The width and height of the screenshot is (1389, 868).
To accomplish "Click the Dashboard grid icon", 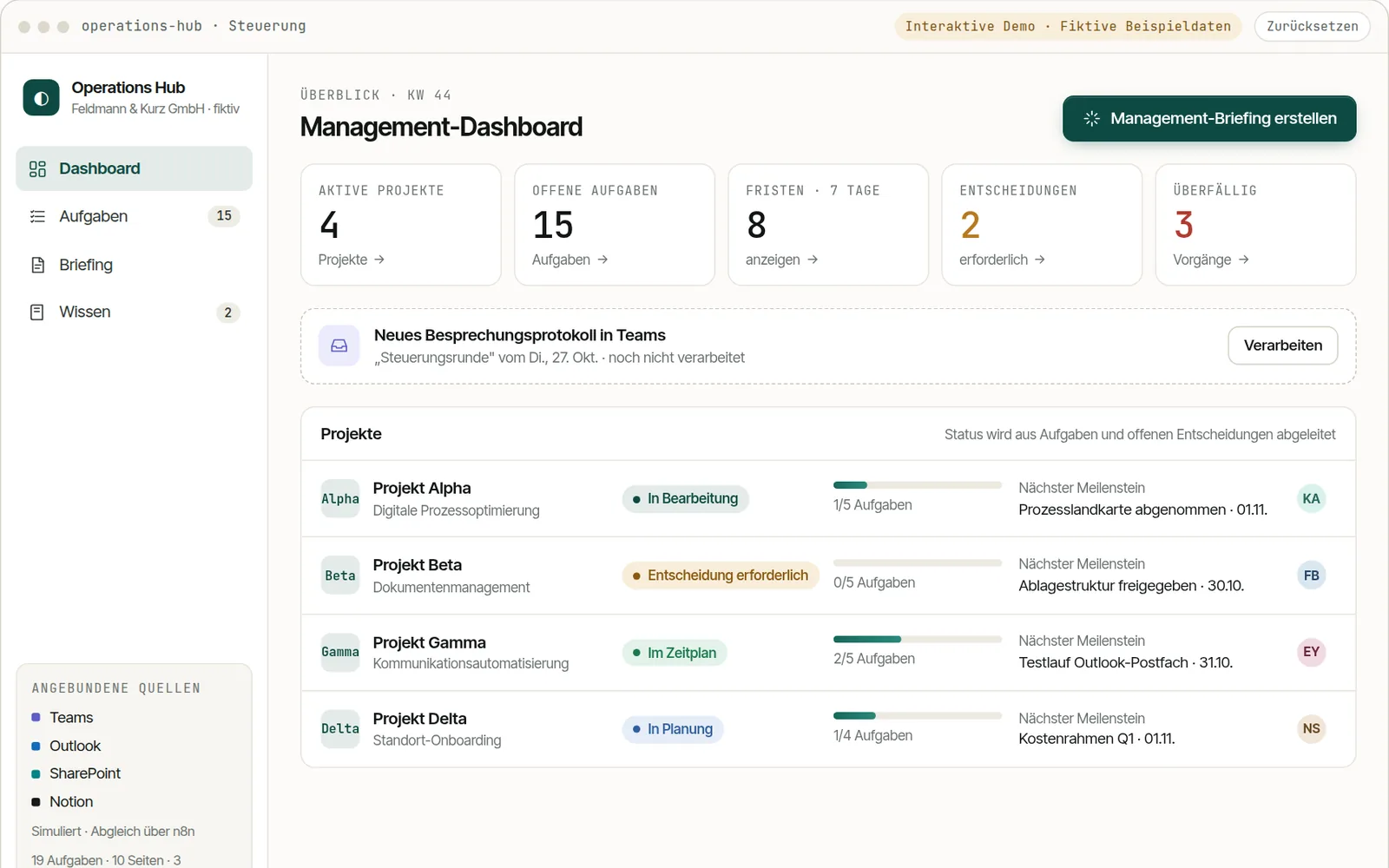I will [x=37, y=168].
